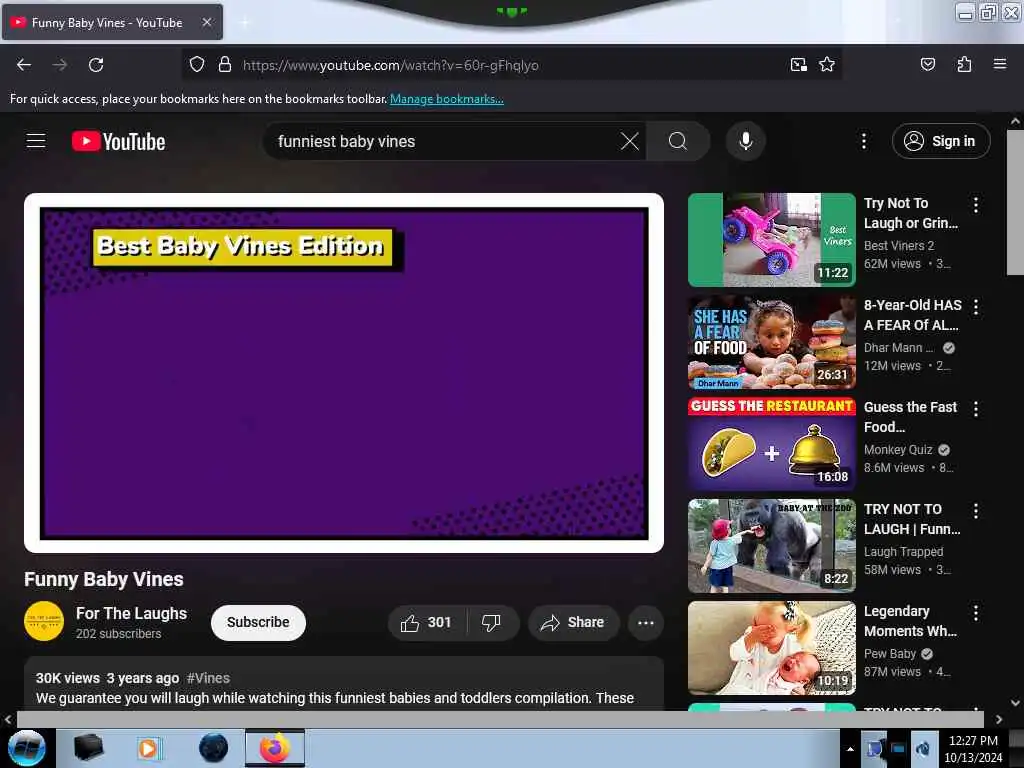This screenshot has width=1024, height=768.
Task: Go back with the browser back arrow
Action: 24,65
